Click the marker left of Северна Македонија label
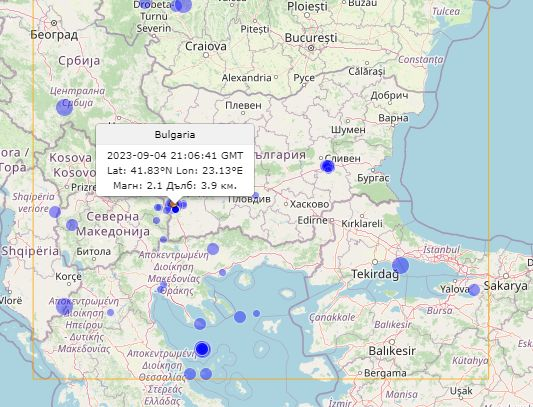Viewport: 533px width, 407px height. click(72, 225)
